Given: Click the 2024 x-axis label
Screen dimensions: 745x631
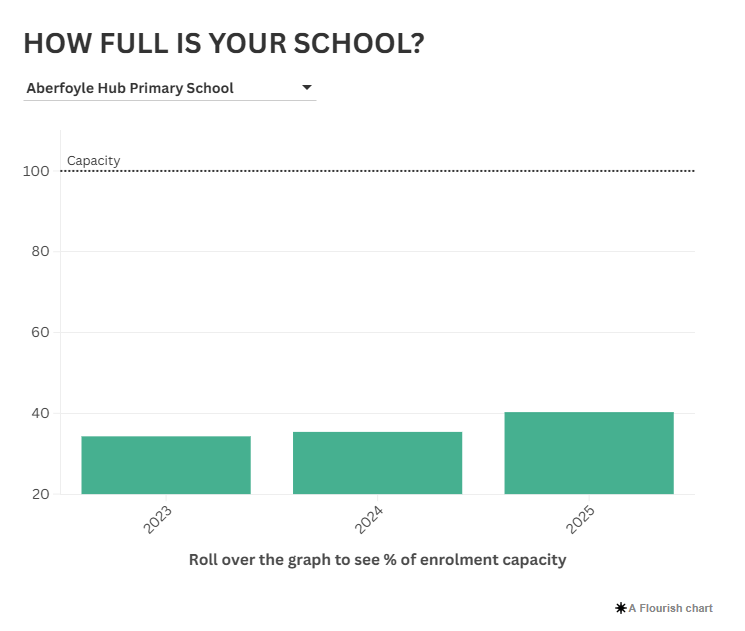Looking at the screenshot, I should (x=369, y=519).
